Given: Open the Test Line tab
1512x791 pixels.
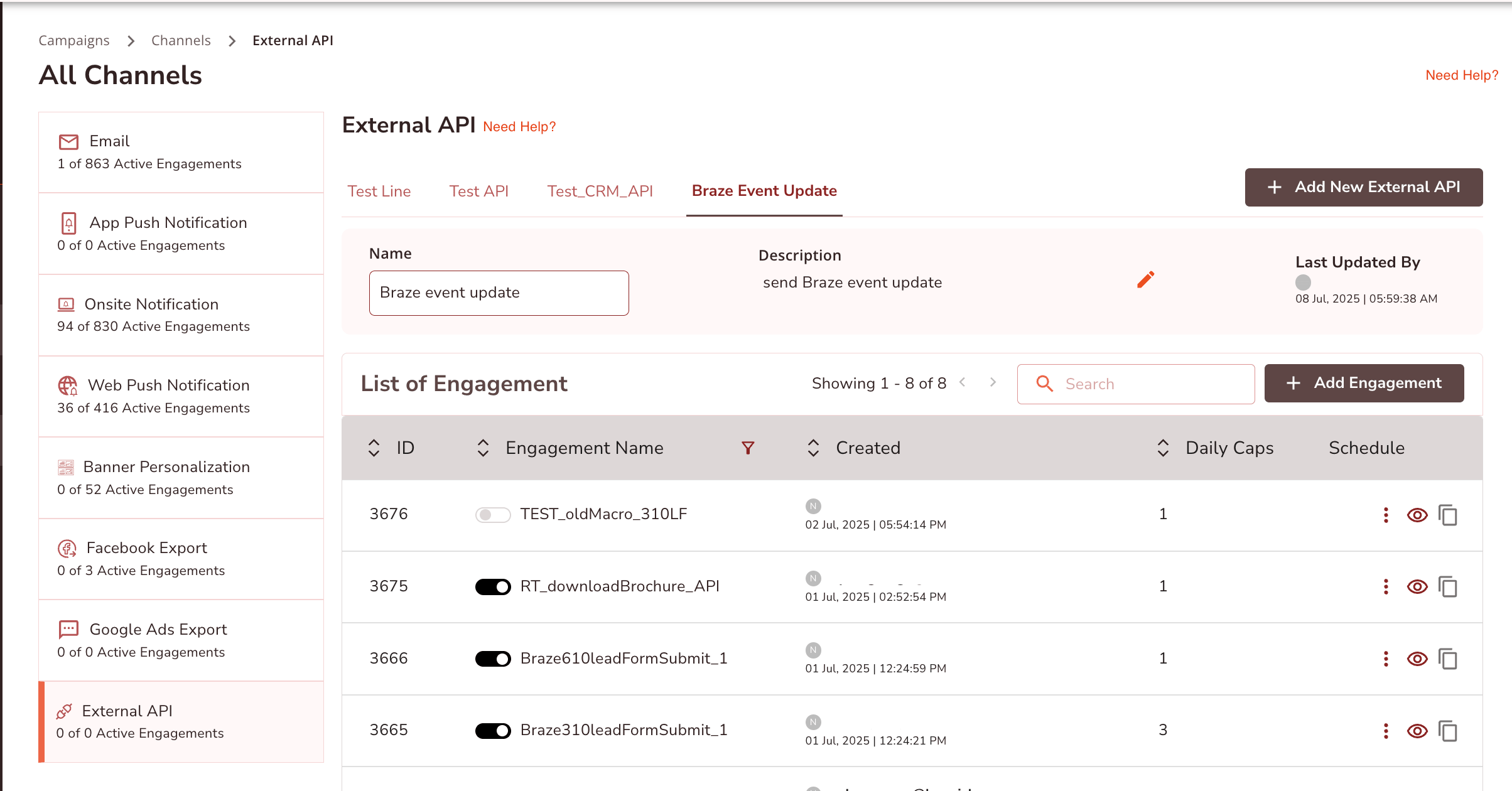Looking at the screenshot, I should pyautogui.click(x=379, y=191).
